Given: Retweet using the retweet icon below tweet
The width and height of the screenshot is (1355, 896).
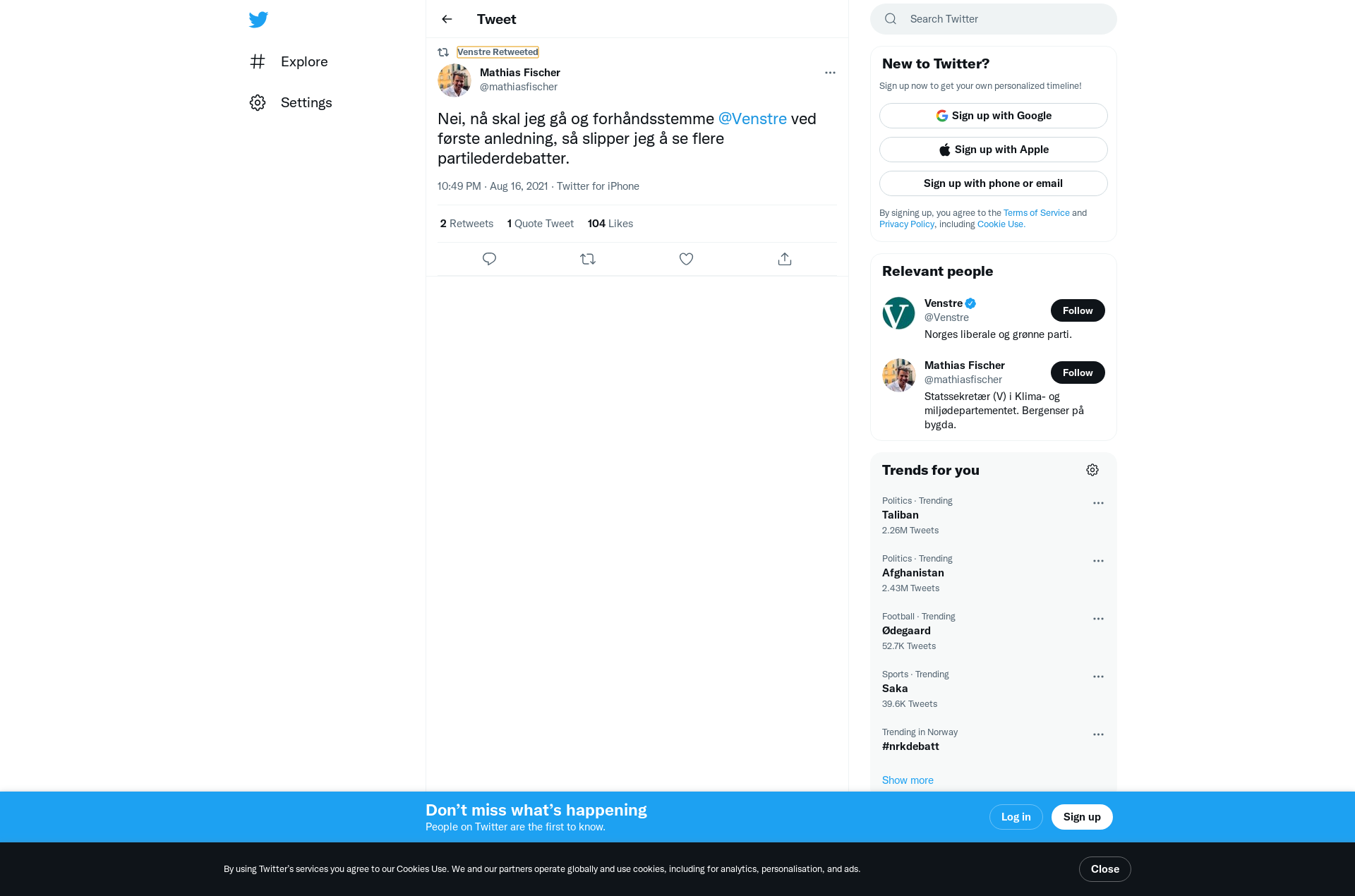Looking at the screenshot, I should [588, 259].
